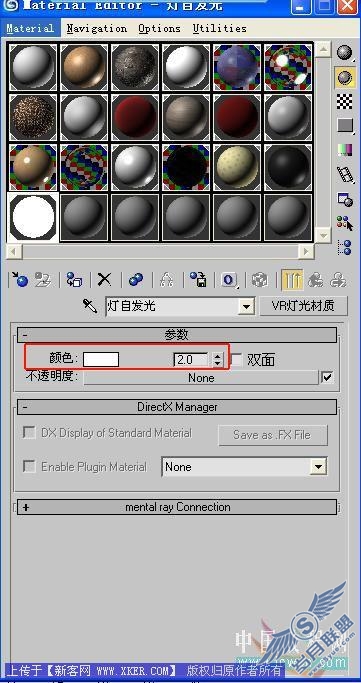Screen dimensions: 361x683
Task: Click the Show Map in Viewport cube icon
Action: coord(260,279)
